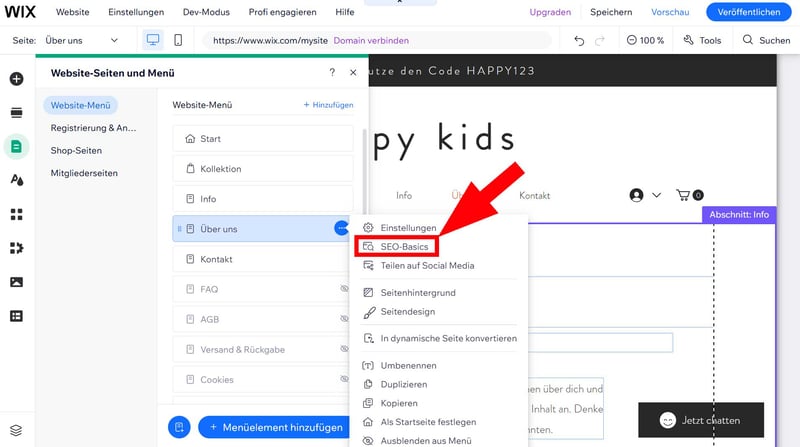Click the Upgraden link
Screen dimensions: 800x447
click(x=550, y=12)
